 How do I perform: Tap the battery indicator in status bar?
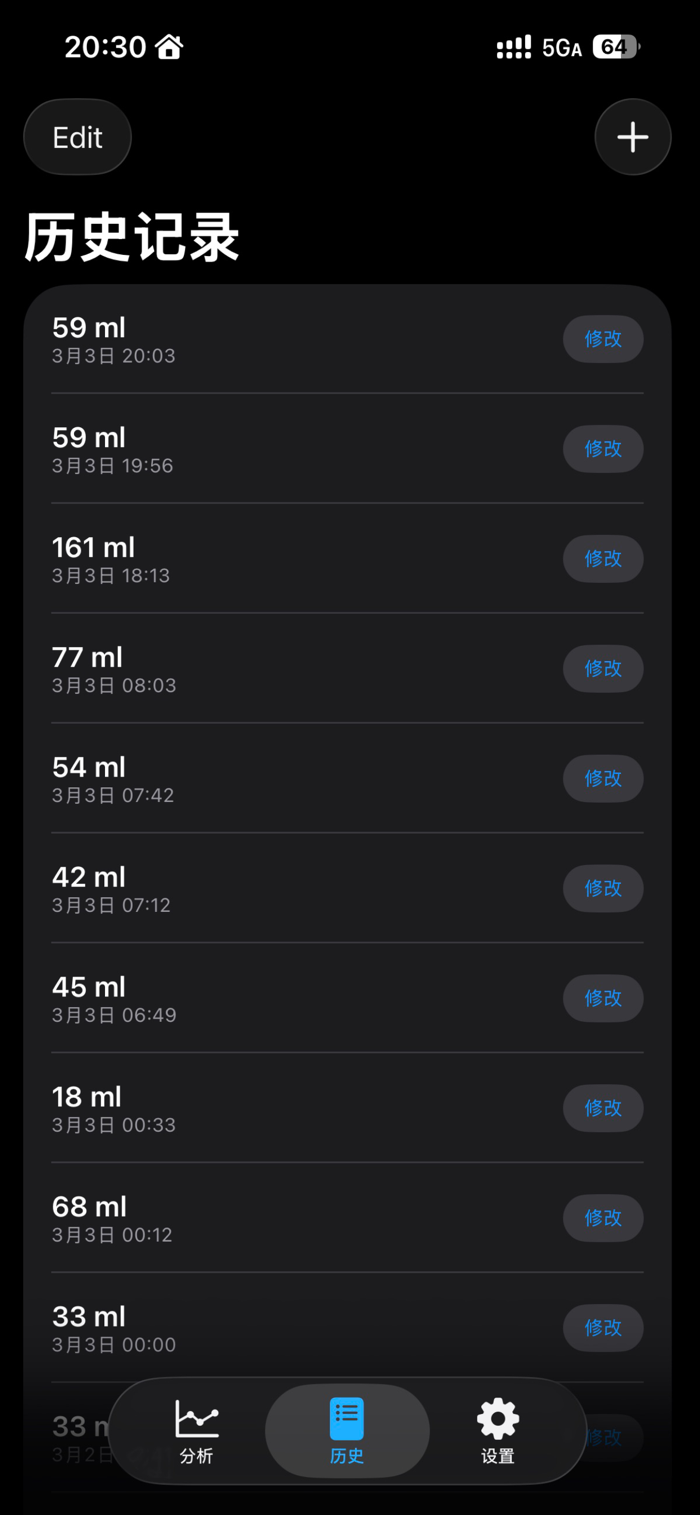pos(616,47)
